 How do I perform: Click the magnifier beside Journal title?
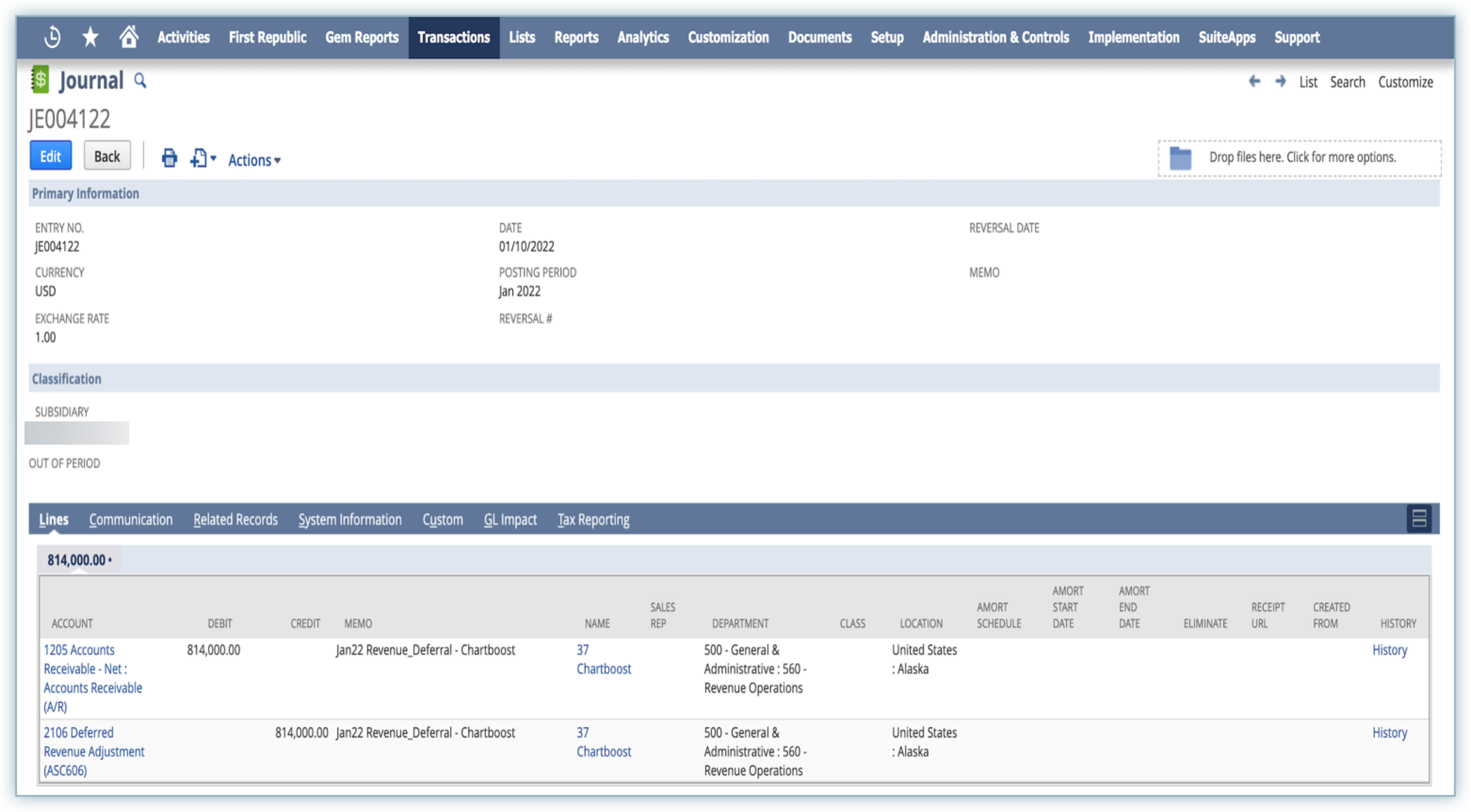(x=140, y=81)
